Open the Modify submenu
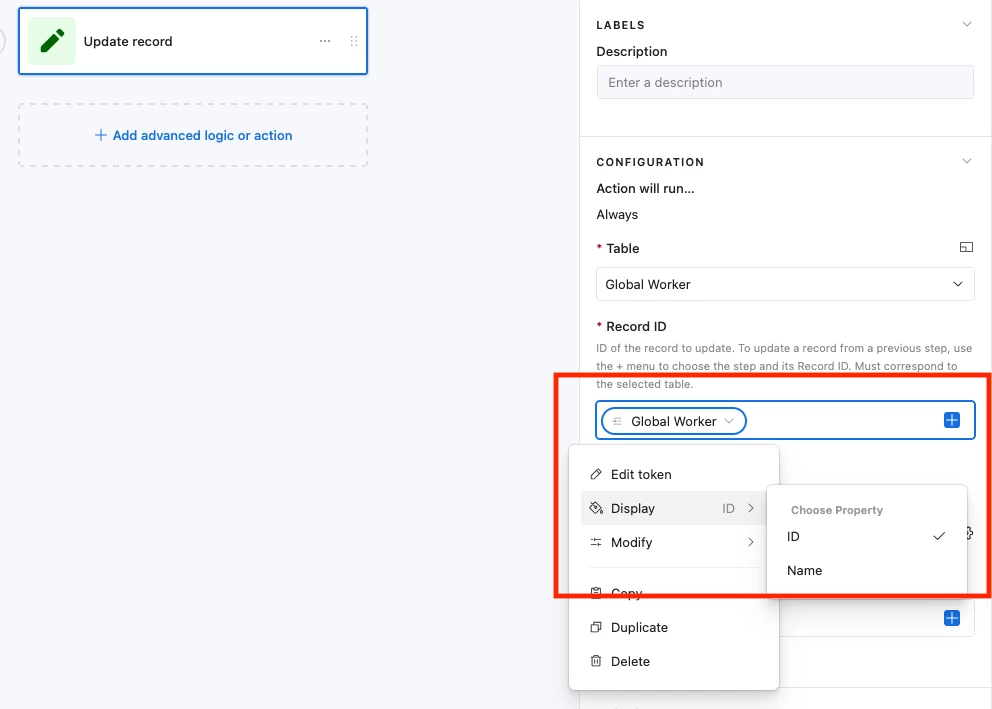The image size is (992, 709). 674,543
